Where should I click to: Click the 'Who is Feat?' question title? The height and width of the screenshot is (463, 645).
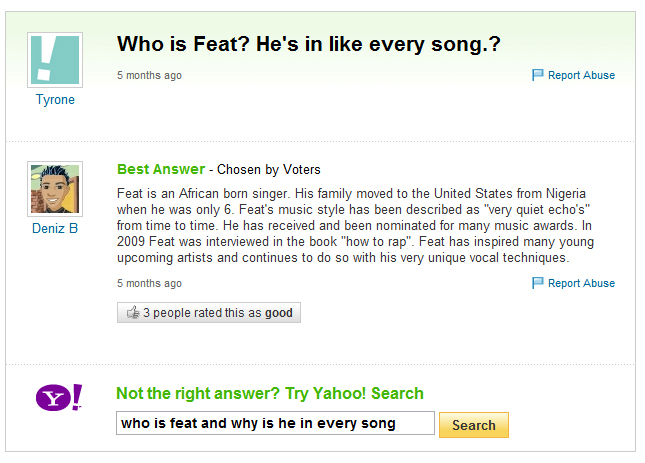pyautogui.click(x=308, y=45)
